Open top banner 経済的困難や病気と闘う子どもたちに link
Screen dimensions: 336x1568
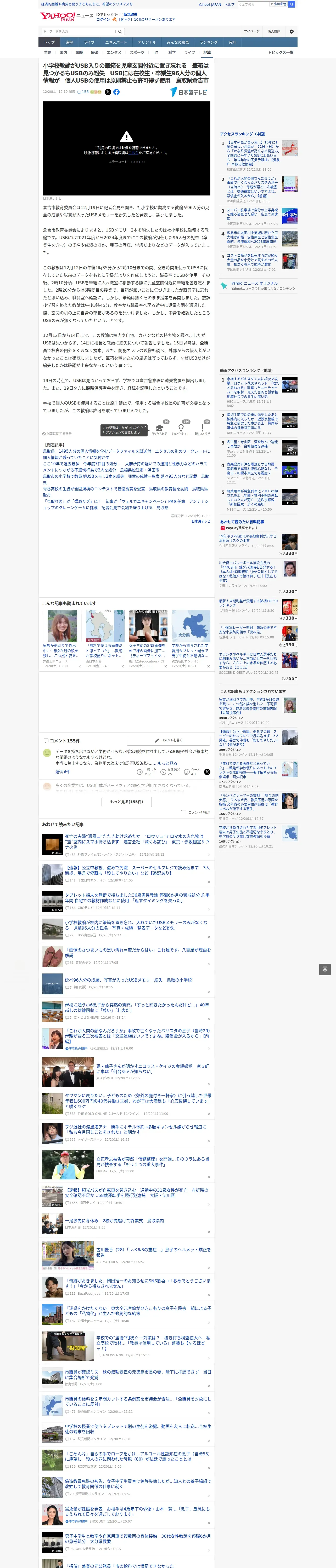pyautogui.click(x=87, y=4)
